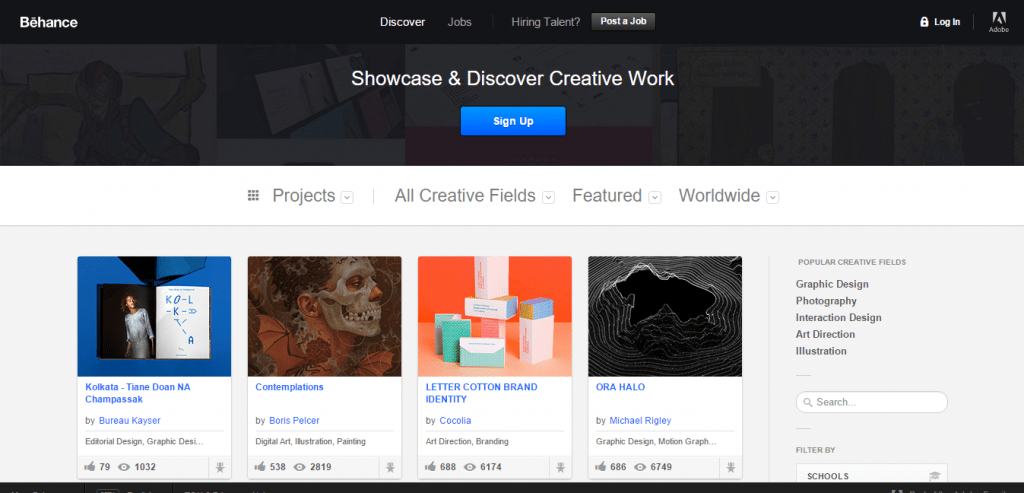The height and width of the screenshot is (493, 1024).
Task: Visit Michael Rigley's profile
Action: coord(640,421)
